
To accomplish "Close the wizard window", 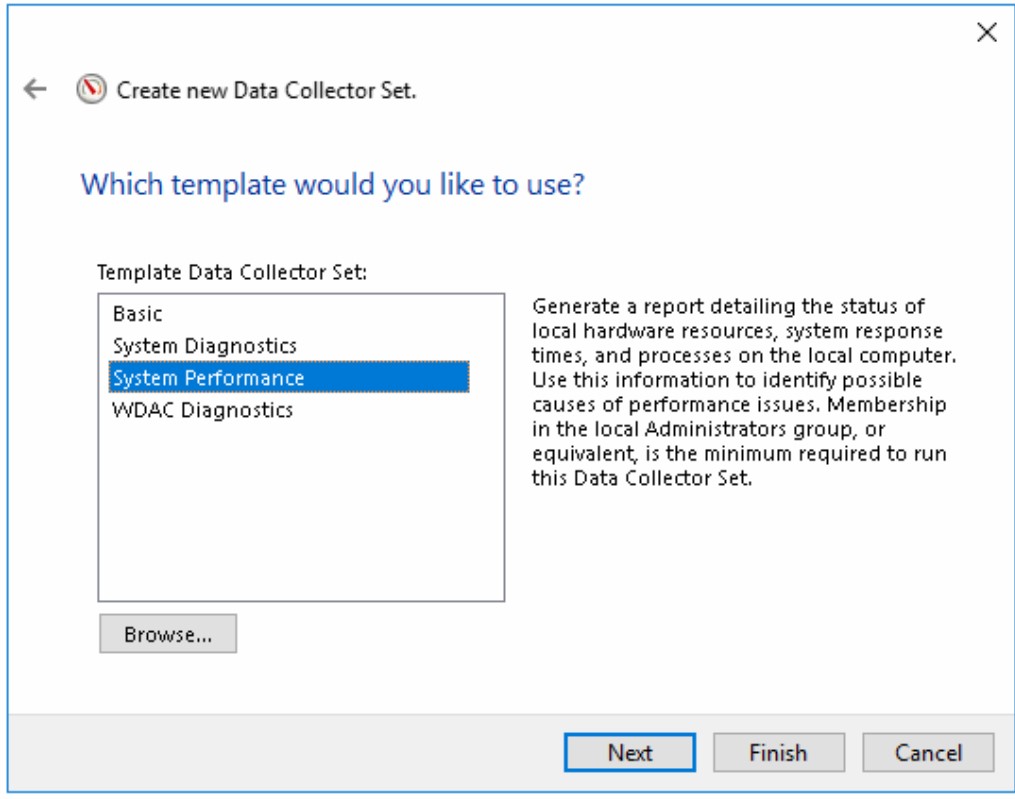I will [987, 32].
